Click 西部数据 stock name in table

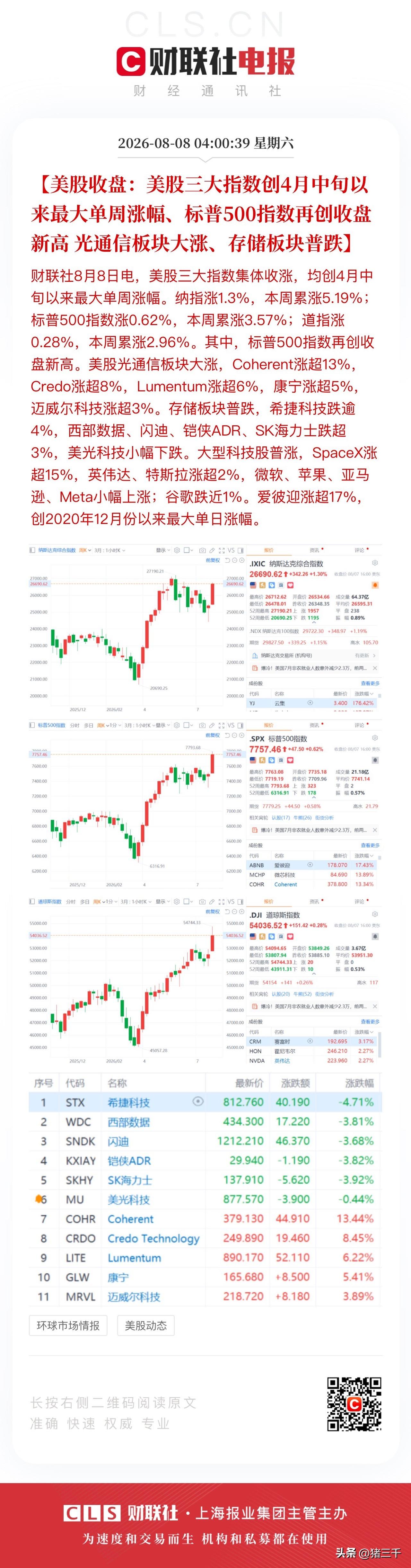point(128,1122)
